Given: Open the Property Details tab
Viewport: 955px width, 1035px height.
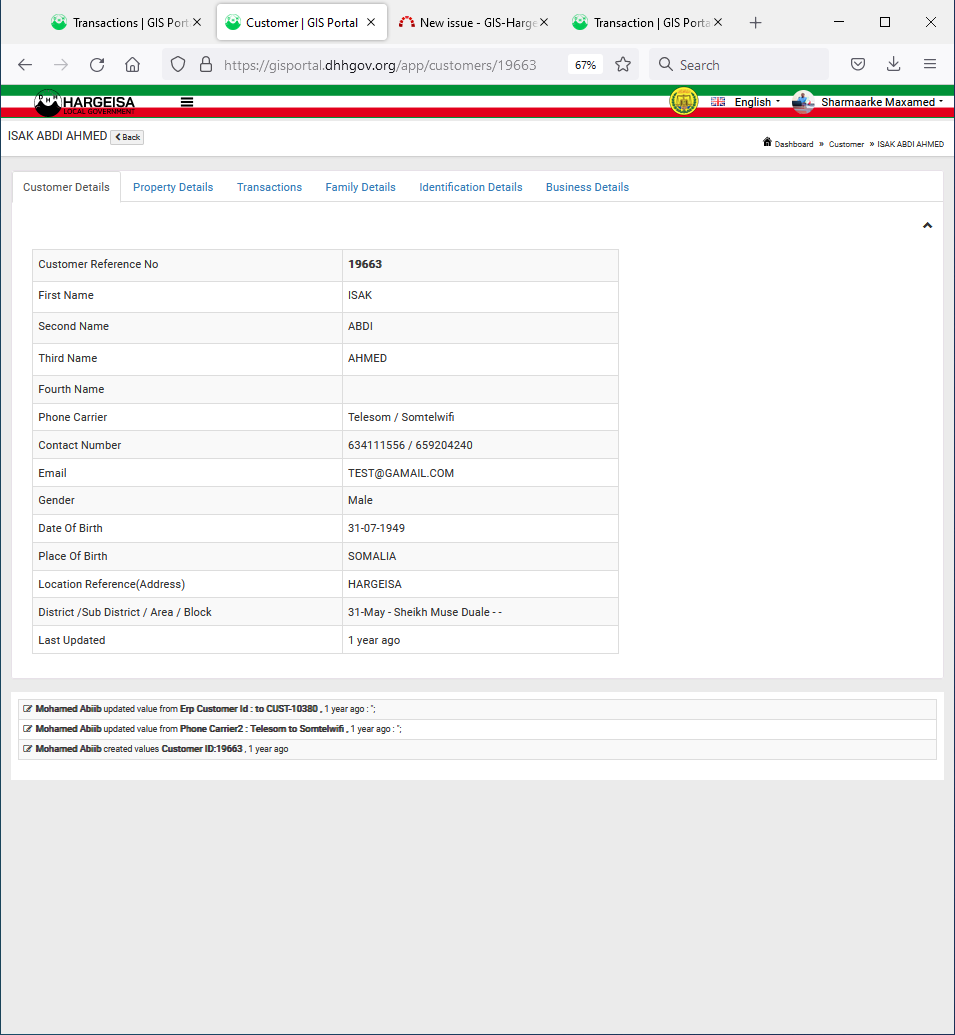Looking at the screenshot, I should click(x=173, y=187).
